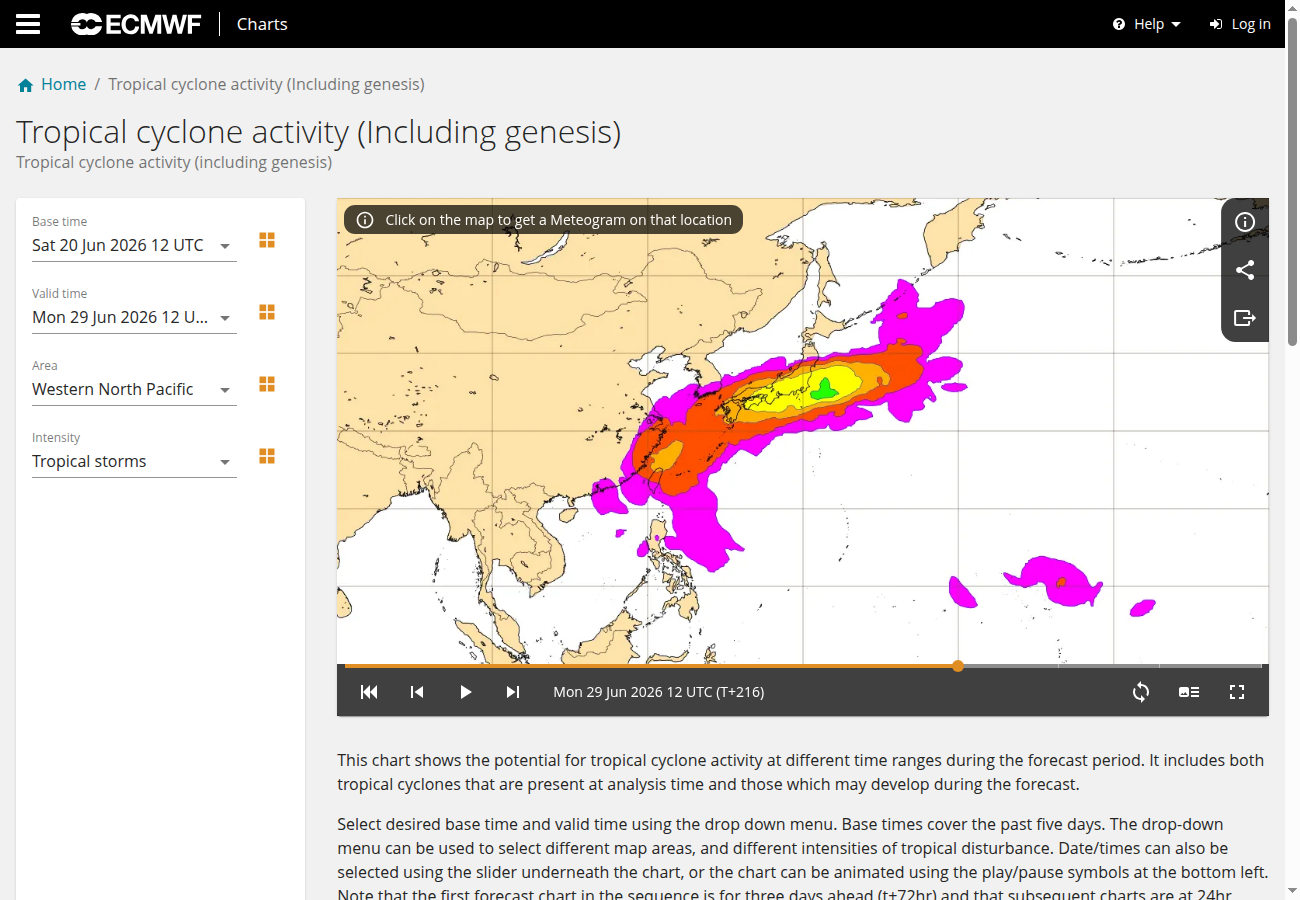
Task: Expand the Intensity dropdown showing Tropical storms
Action: click(134, 461)
